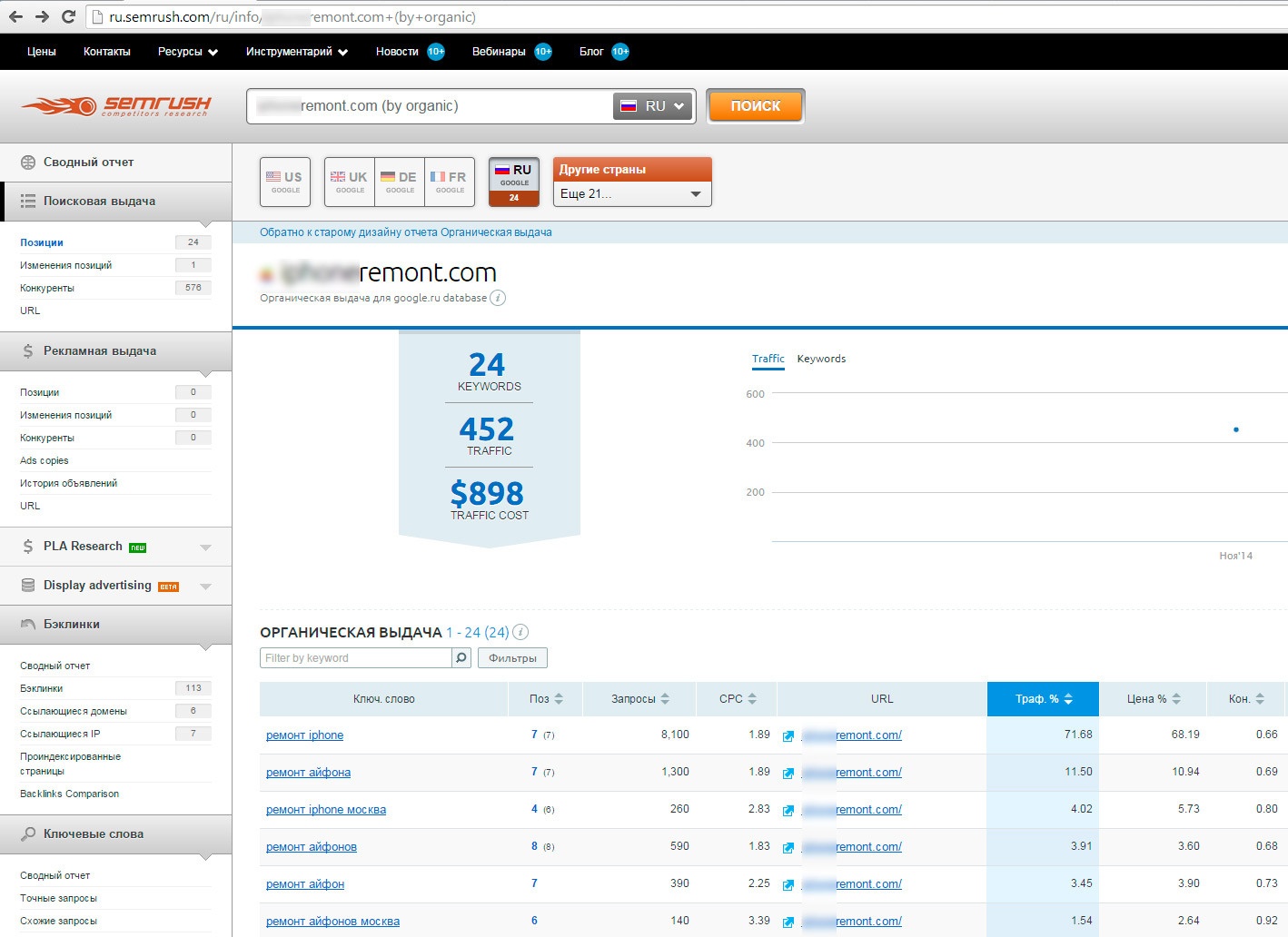The width and height of the screenshot is (1288, 937).
Task: Collapse the Поисковая выдача sidebar section
Action: coord(116,202)
